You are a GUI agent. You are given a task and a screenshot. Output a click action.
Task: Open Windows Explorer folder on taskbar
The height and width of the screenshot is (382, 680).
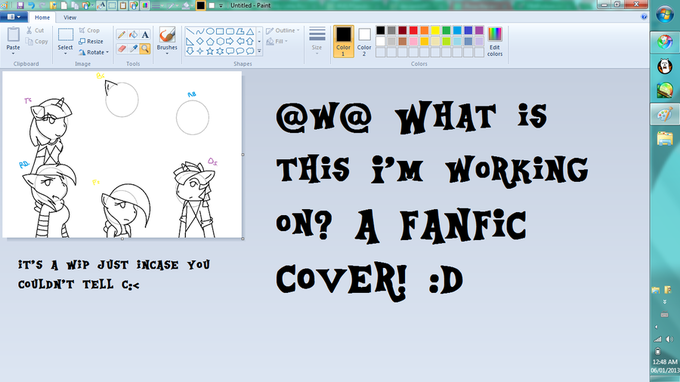click(x=664, y=139)
